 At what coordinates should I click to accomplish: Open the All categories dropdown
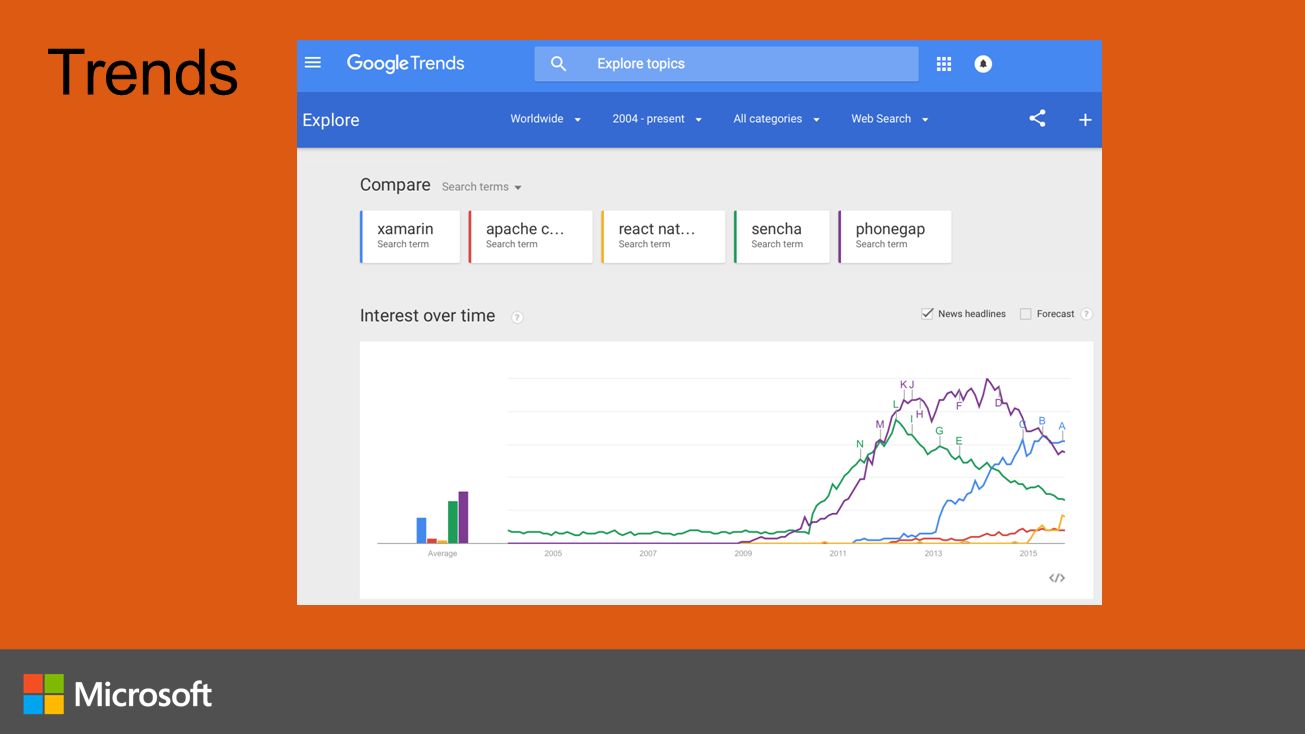(x=776, y=119)
